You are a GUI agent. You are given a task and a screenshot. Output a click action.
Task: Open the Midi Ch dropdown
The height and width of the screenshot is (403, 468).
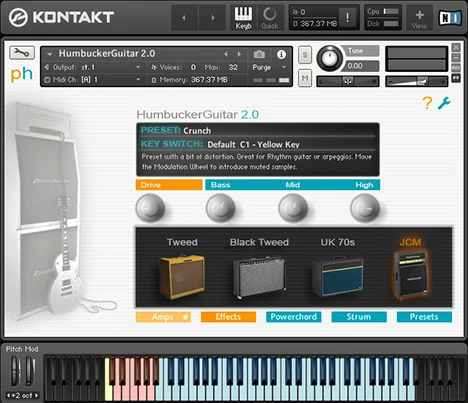tap(93, 80)
